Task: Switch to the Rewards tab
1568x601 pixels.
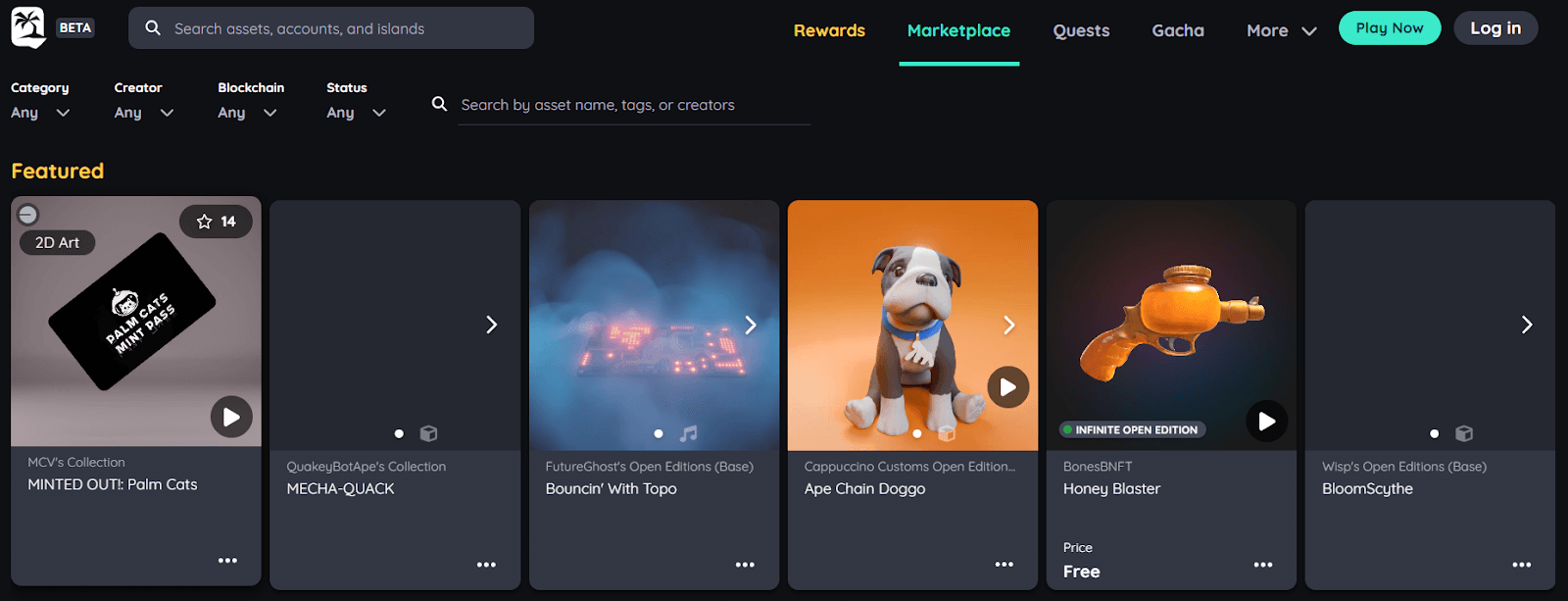Action: coord(829,30)
